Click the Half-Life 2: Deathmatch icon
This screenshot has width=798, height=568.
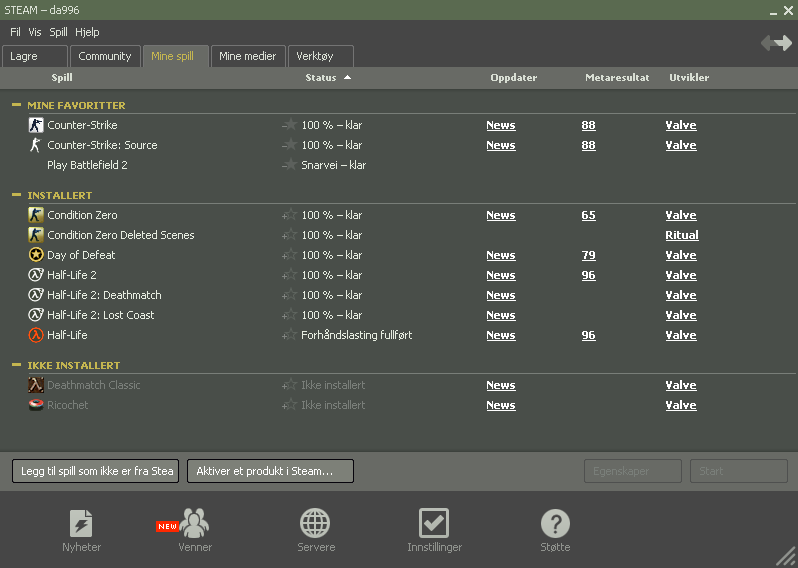(x=36, y=295)
